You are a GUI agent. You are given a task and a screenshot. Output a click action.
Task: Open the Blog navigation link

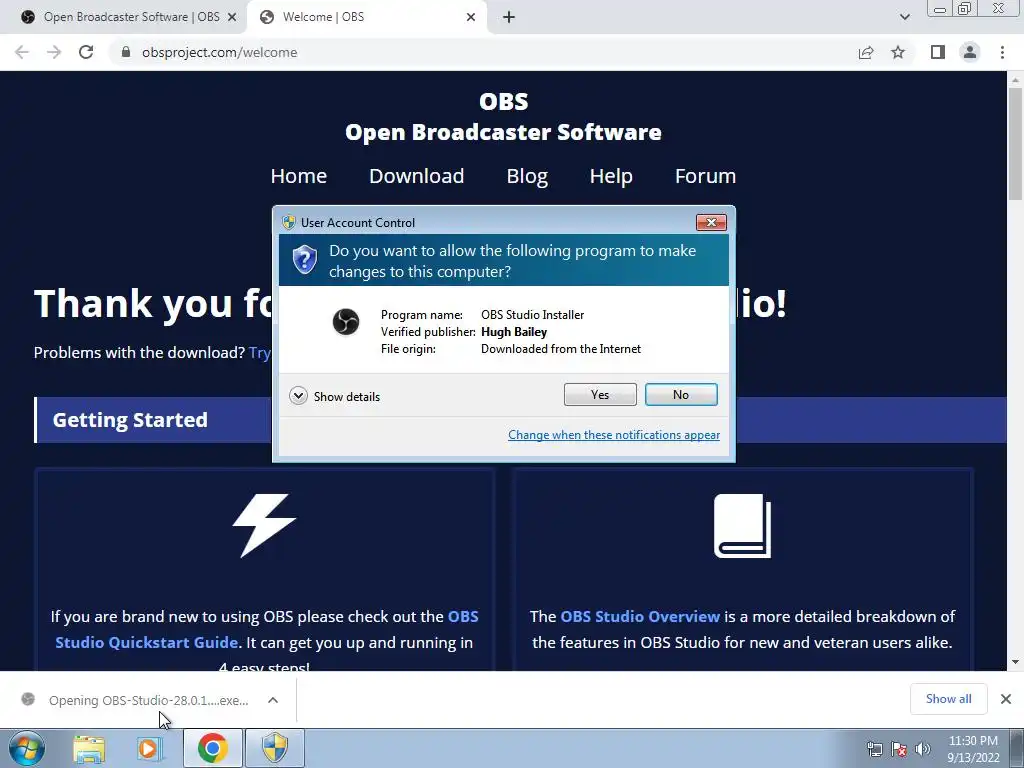[x=527, y=176]
